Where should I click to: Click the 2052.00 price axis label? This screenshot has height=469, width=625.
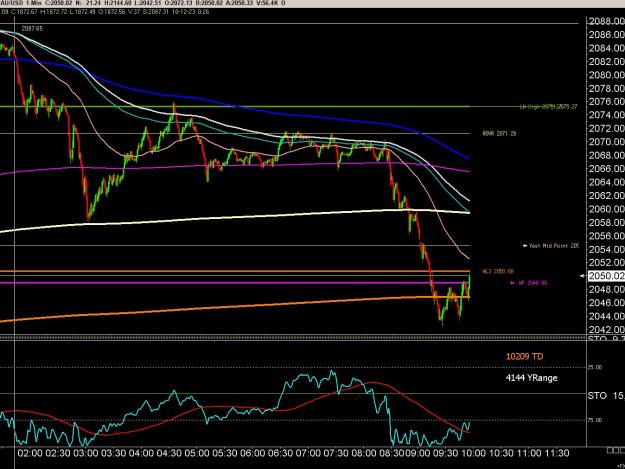coord(606,262)
